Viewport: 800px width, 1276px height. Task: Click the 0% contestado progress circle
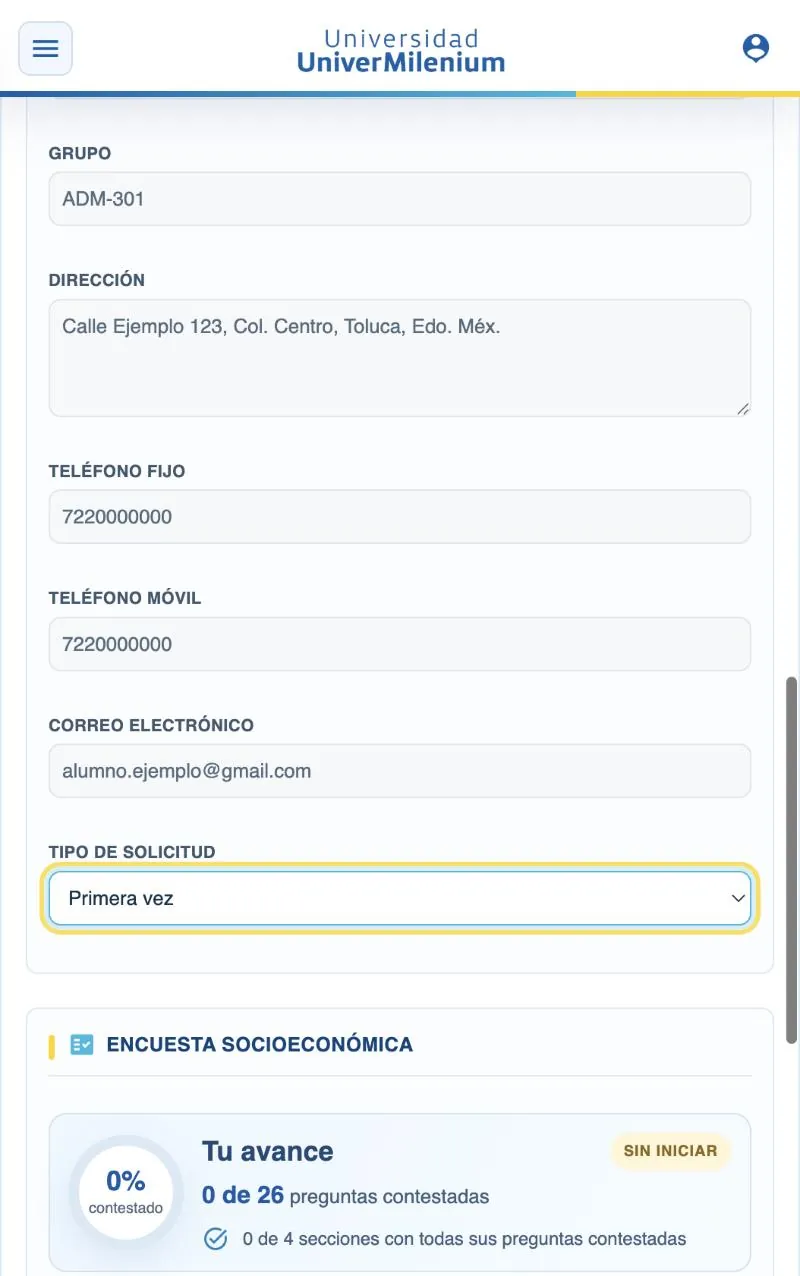click(x=126, y=1192)
